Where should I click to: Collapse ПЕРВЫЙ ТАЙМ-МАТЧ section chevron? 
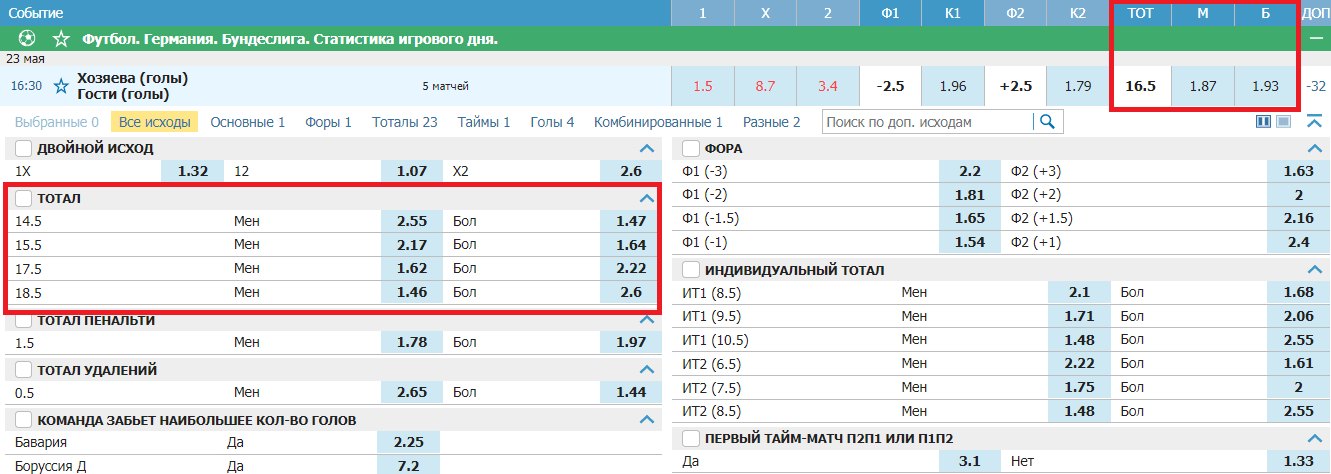pyautogui.click(x=1316, y=438)
